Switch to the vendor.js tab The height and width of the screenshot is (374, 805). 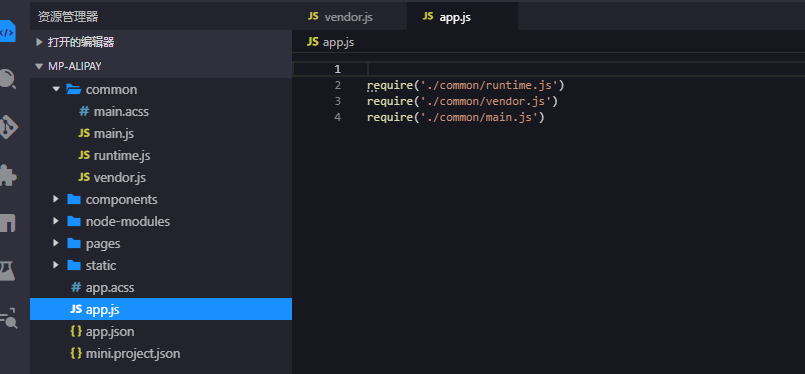point(349,16)
